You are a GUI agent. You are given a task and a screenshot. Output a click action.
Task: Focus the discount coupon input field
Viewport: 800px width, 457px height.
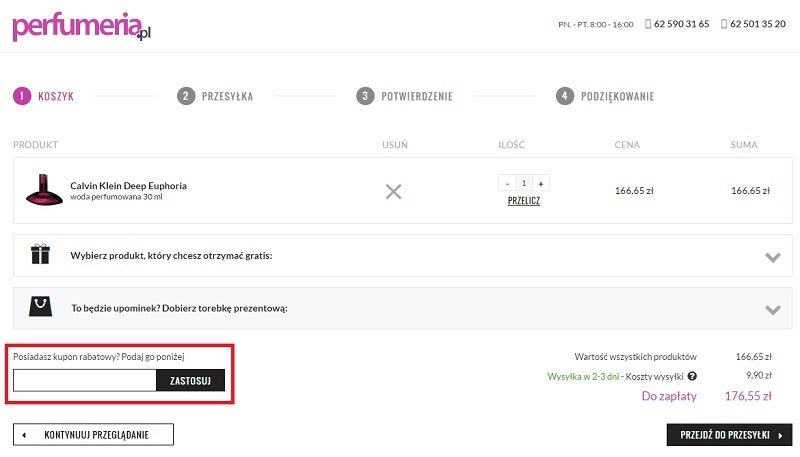(x=85, y=380)
